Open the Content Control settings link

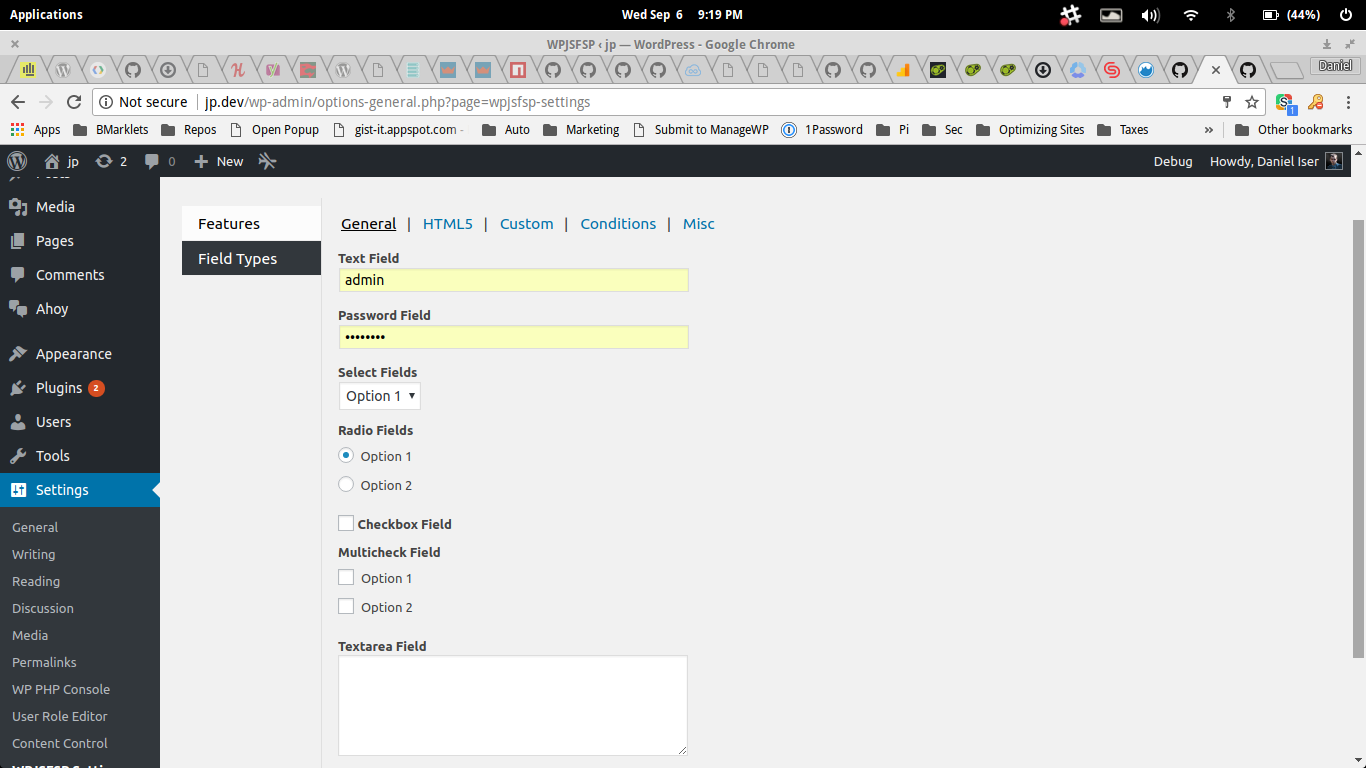(60, 743)
